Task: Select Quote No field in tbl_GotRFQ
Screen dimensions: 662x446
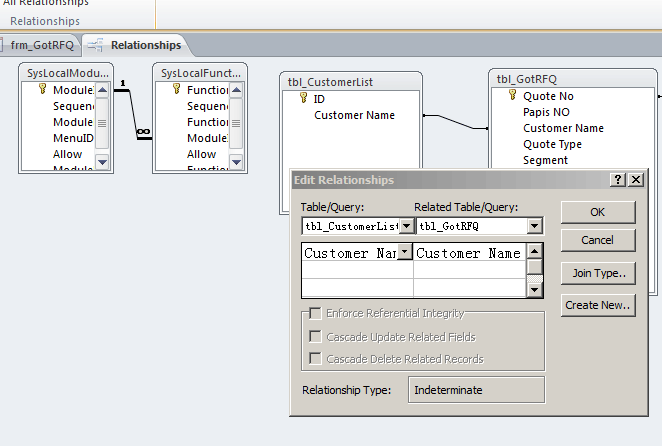Action: (x=548, y=96)
